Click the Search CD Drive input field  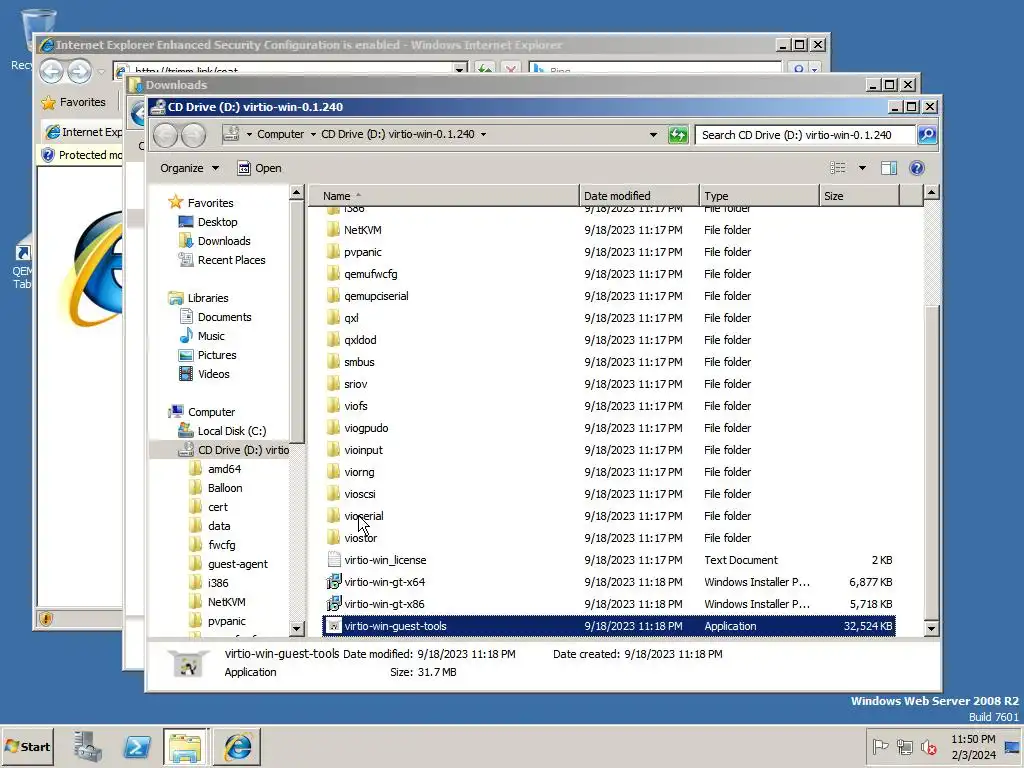click(805, 135)
